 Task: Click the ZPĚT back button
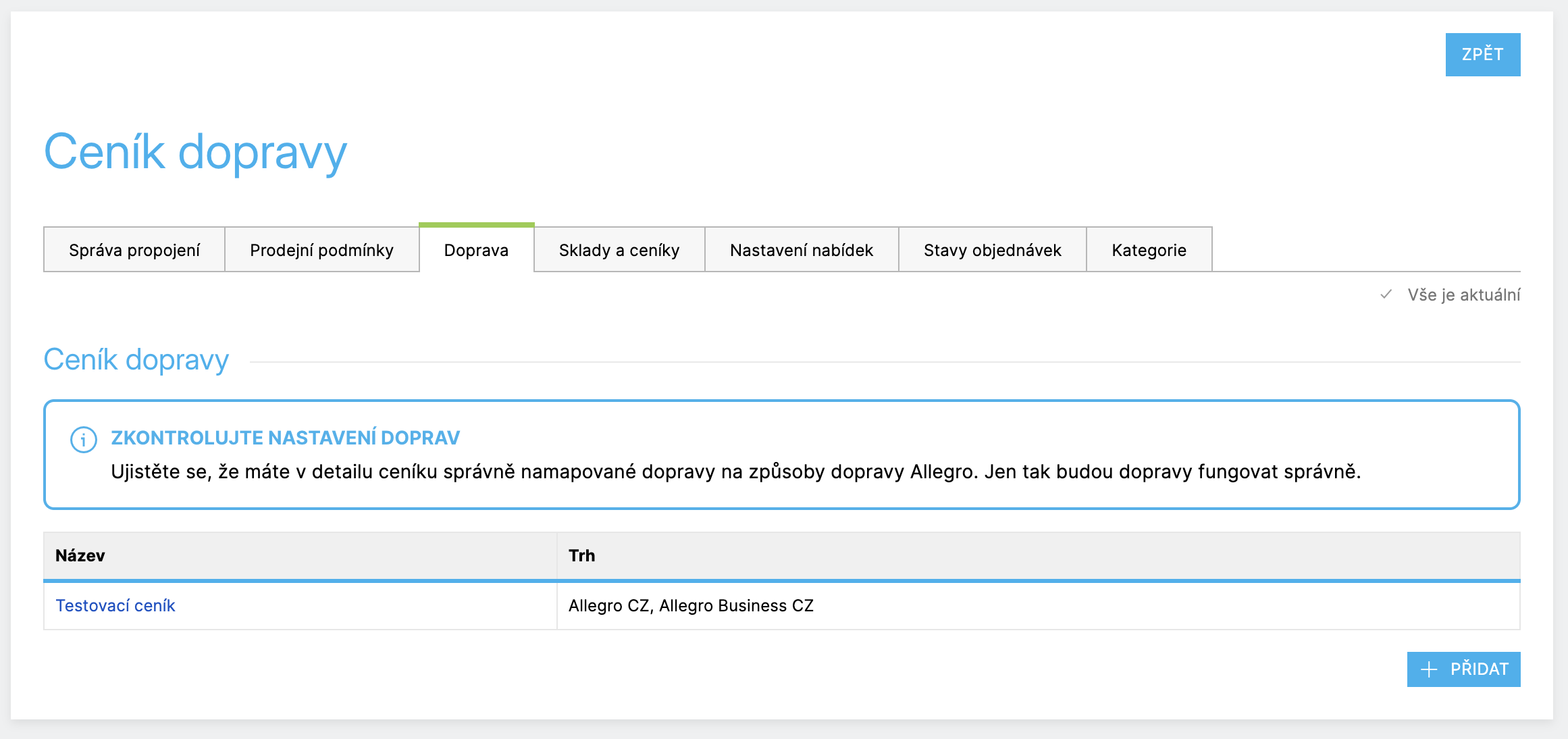(1482, 55)
